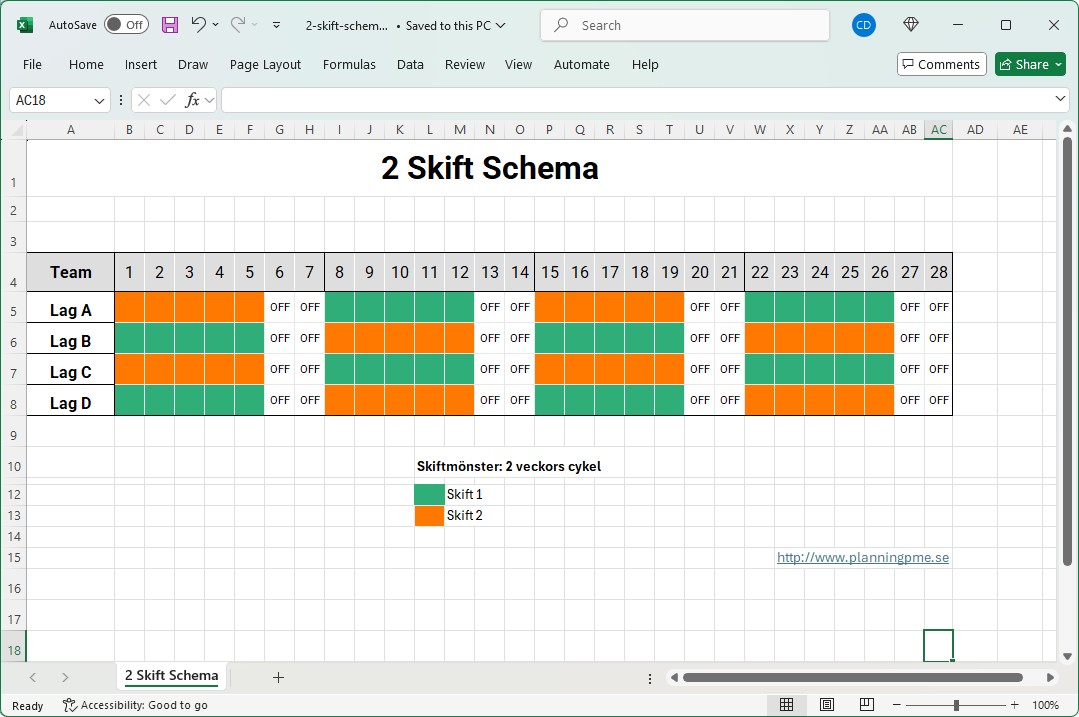Open the Formulas ribbon tab
This screenshot has width=1079, height=717.
click(x=349, y=64)
